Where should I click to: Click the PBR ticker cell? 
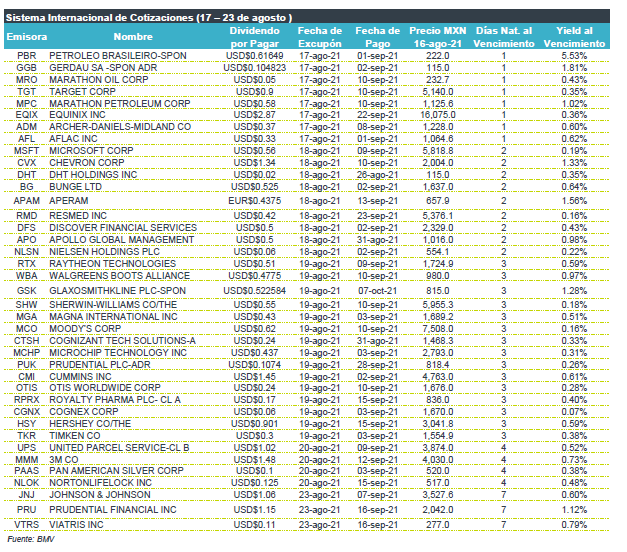tap(27, 56)
